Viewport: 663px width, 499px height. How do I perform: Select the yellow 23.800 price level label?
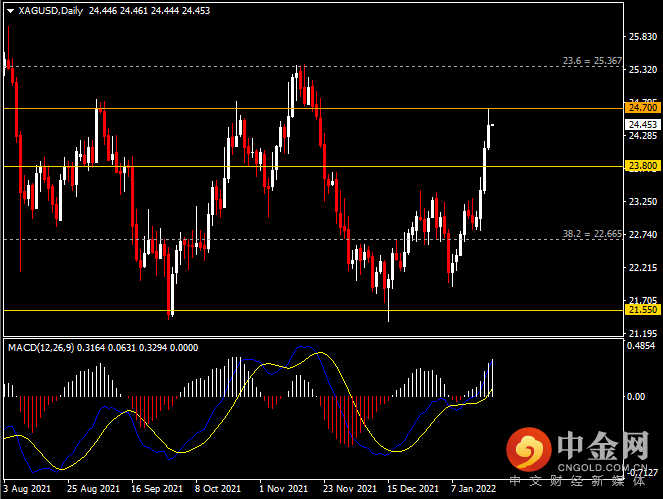[642, 166]
